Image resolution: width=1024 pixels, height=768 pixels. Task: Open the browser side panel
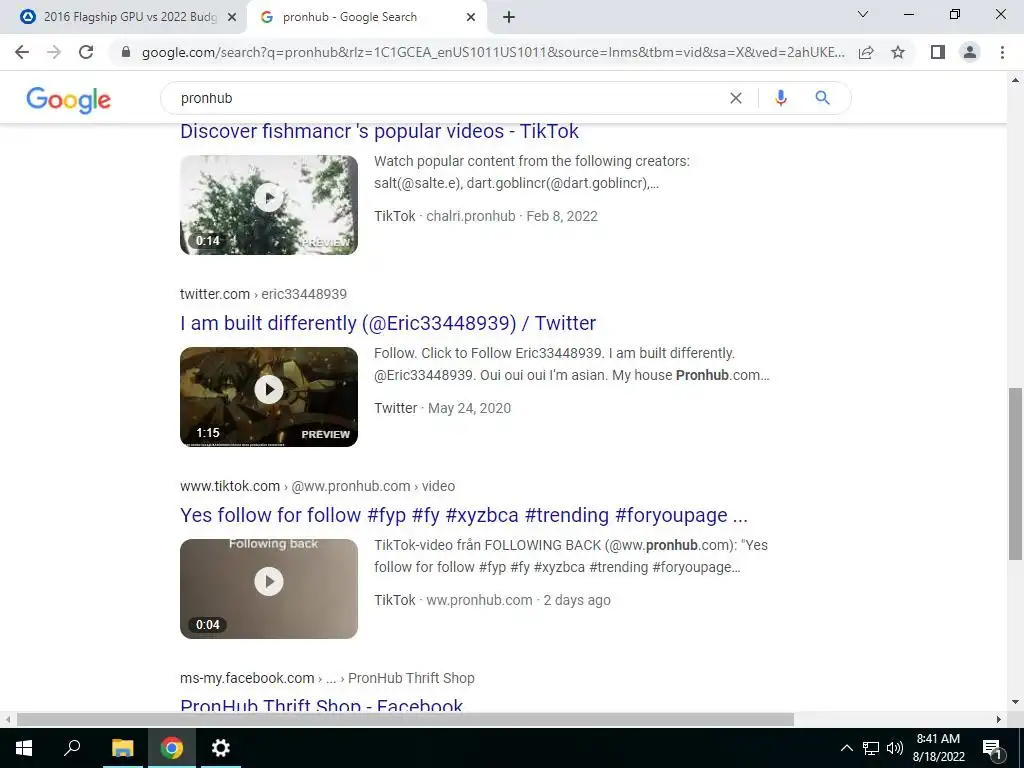[938, 52]
